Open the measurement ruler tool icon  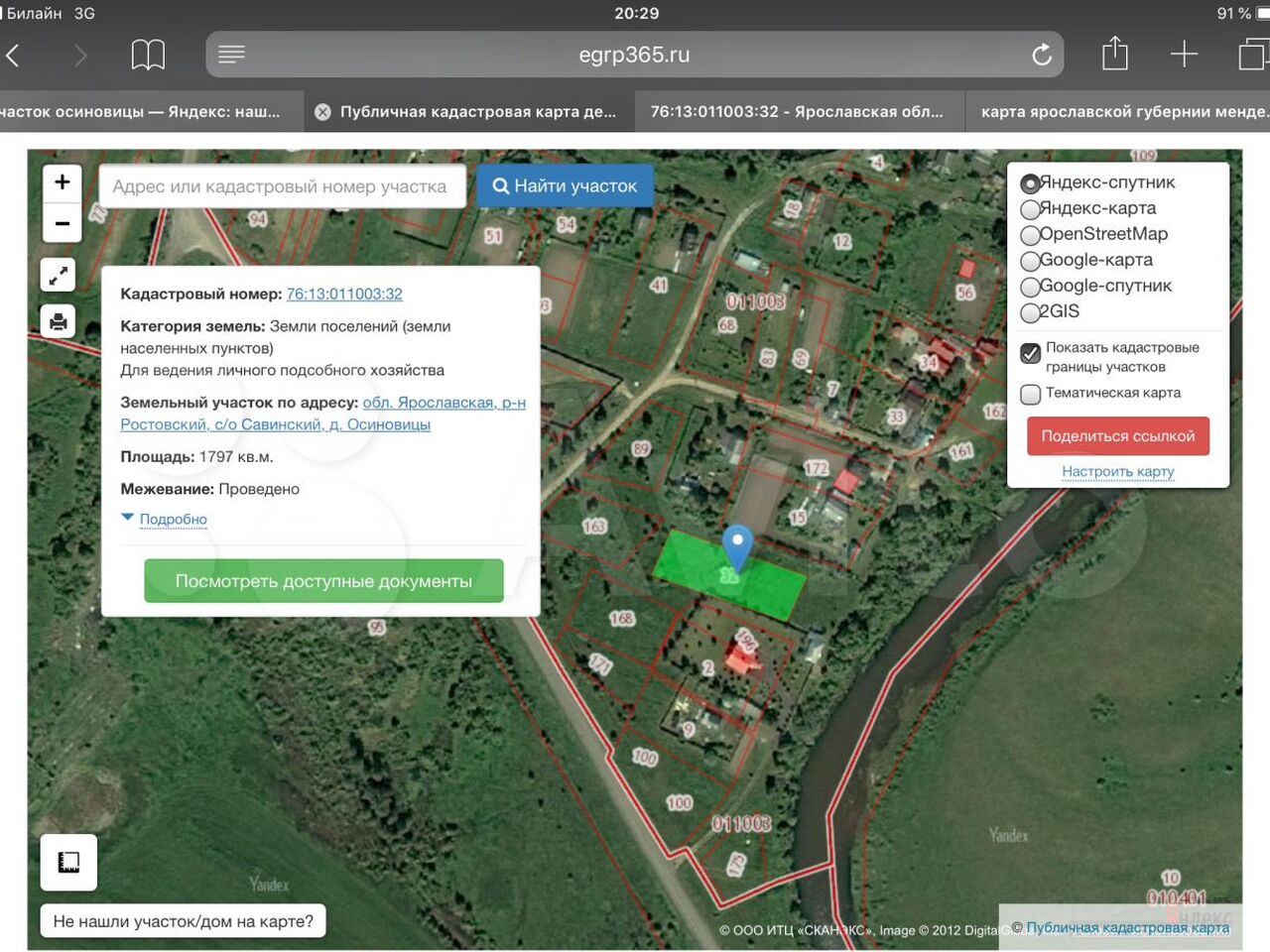pos(68,863)
